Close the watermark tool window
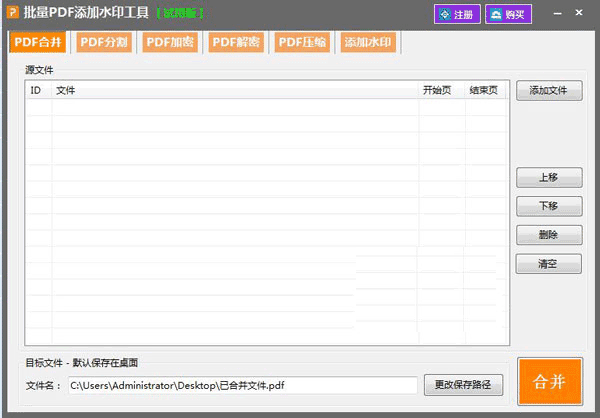Image resolution: width=600 pixels, height=418 pixels. coord(579,13)
